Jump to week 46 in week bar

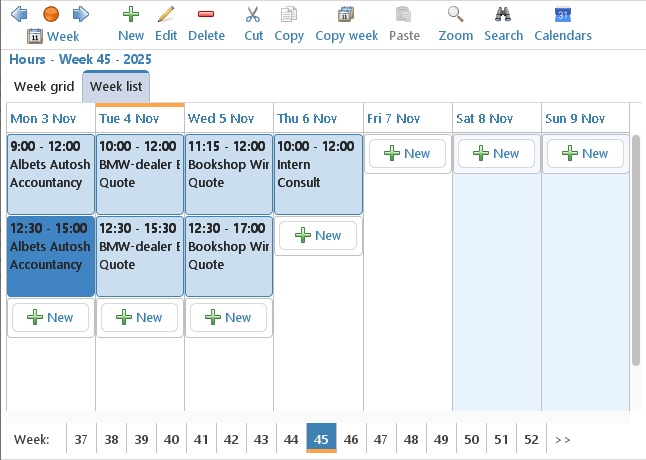click(x=351, y=439)
